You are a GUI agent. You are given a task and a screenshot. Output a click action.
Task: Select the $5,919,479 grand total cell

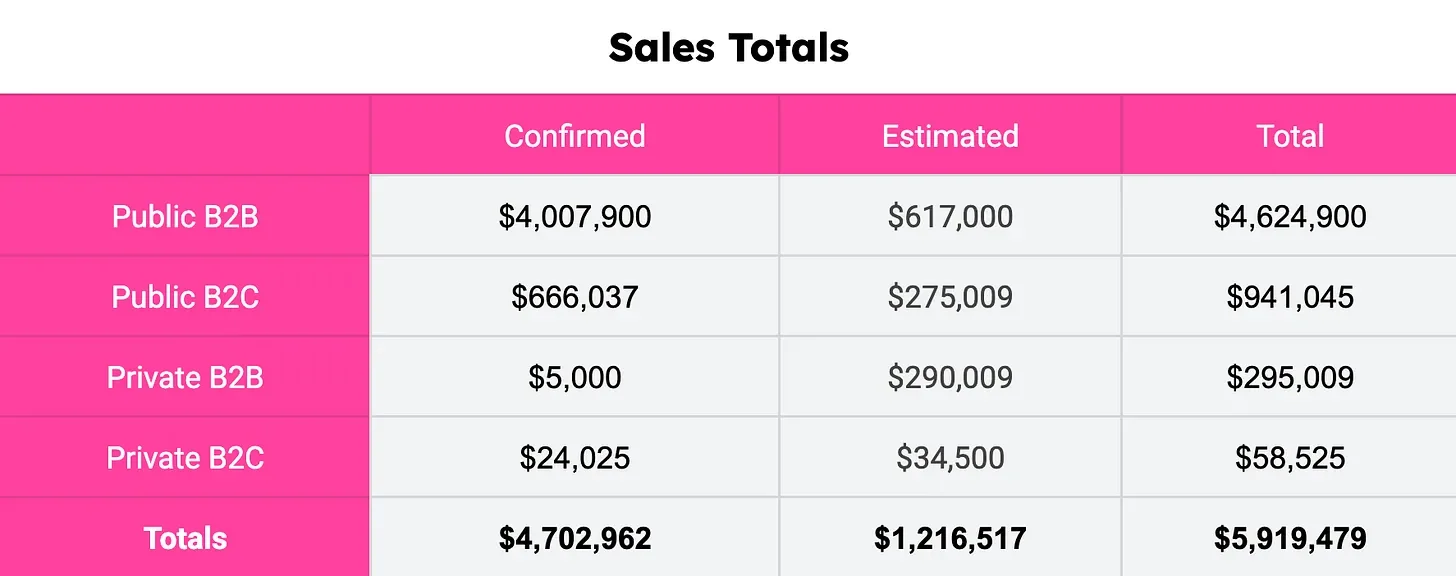tap(1290, 538)
